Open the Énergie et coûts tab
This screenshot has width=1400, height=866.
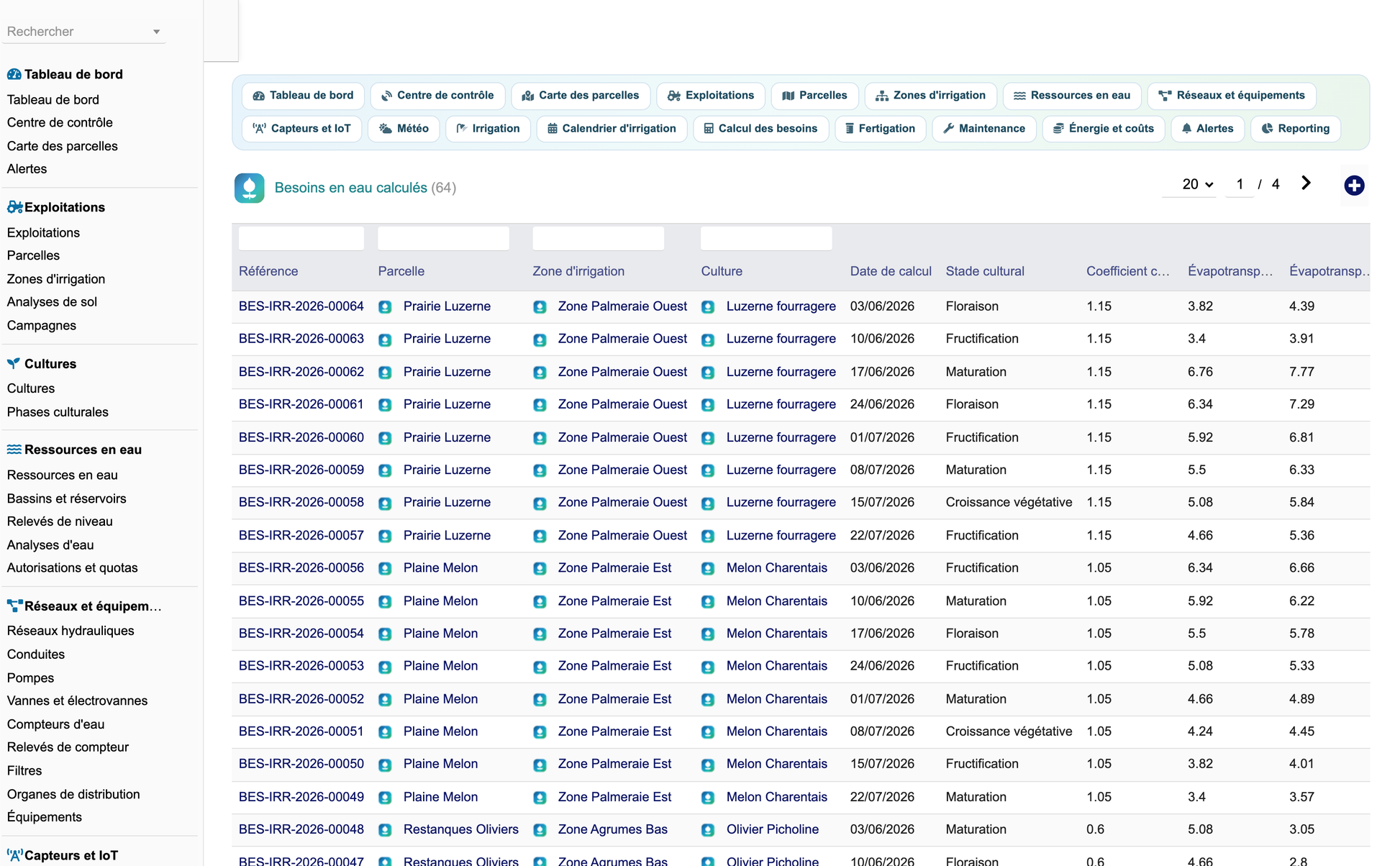pyautogui.click(x=1104, y=129)
